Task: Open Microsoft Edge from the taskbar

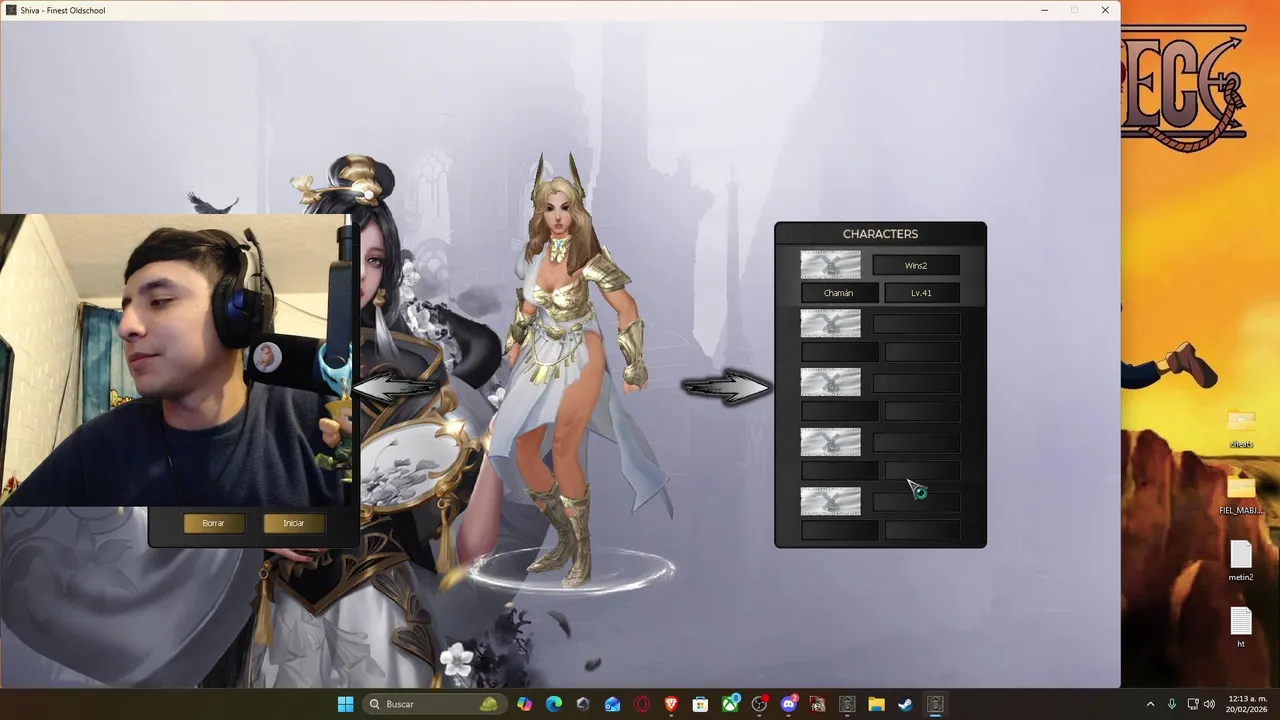Action: click(554, 704)
